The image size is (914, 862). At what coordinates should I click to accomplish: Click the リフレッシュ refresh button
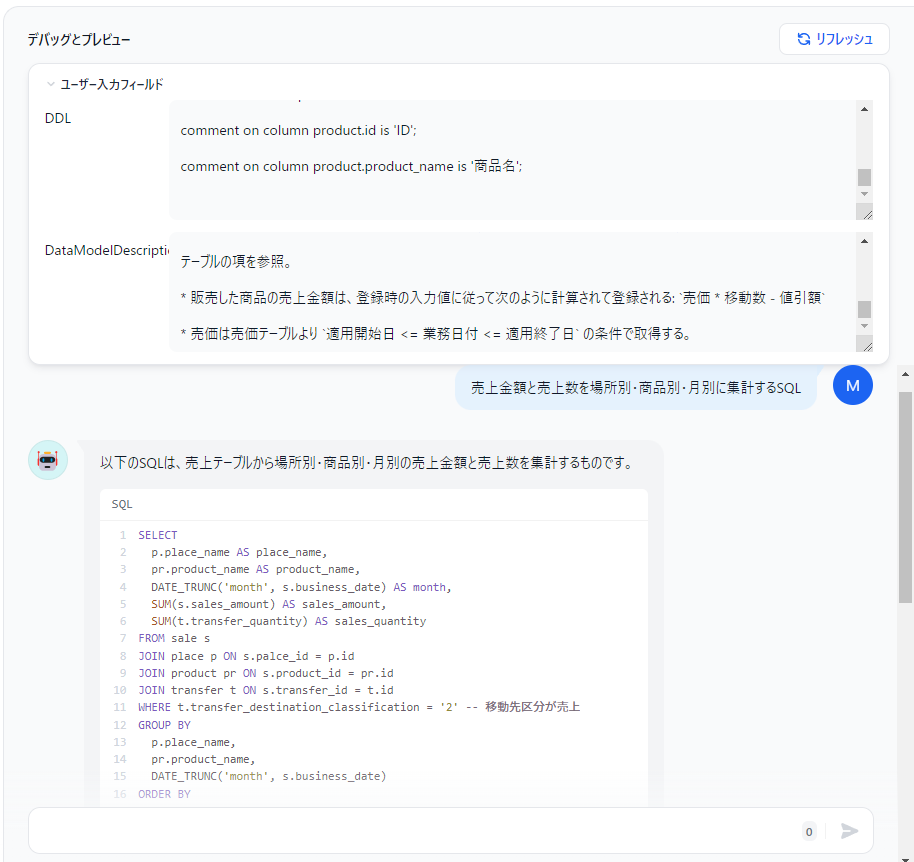834,39
